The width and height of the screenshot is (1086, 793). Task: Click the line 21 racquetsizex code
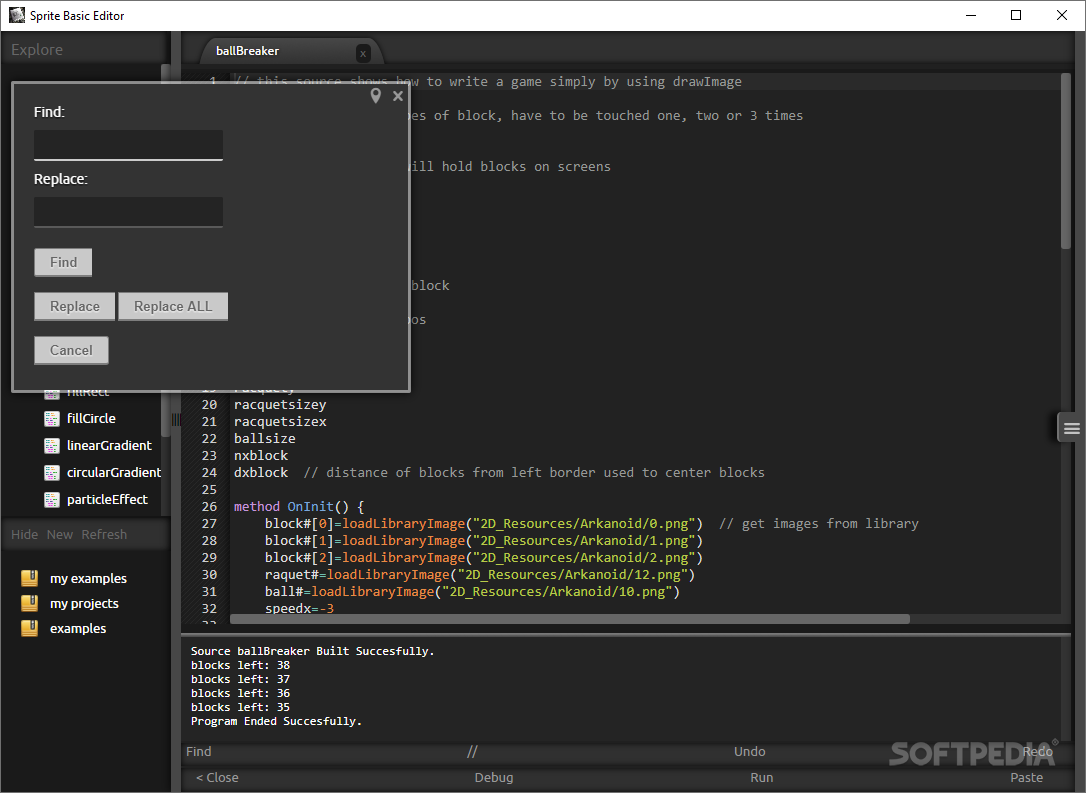pos(280,421)
